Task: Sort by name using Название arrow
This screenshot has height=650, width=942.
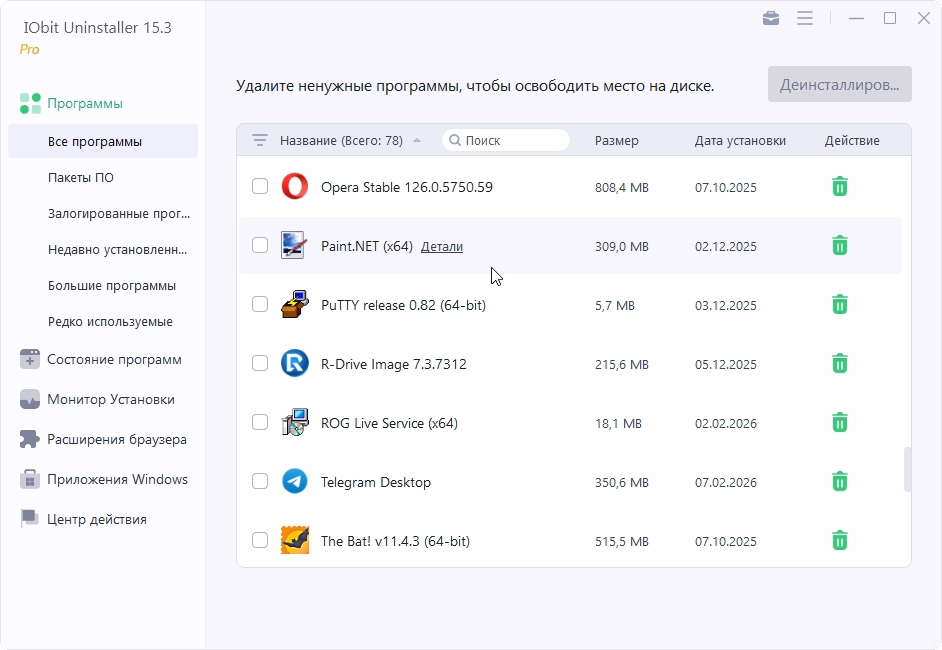Action: tap(417, 141)
